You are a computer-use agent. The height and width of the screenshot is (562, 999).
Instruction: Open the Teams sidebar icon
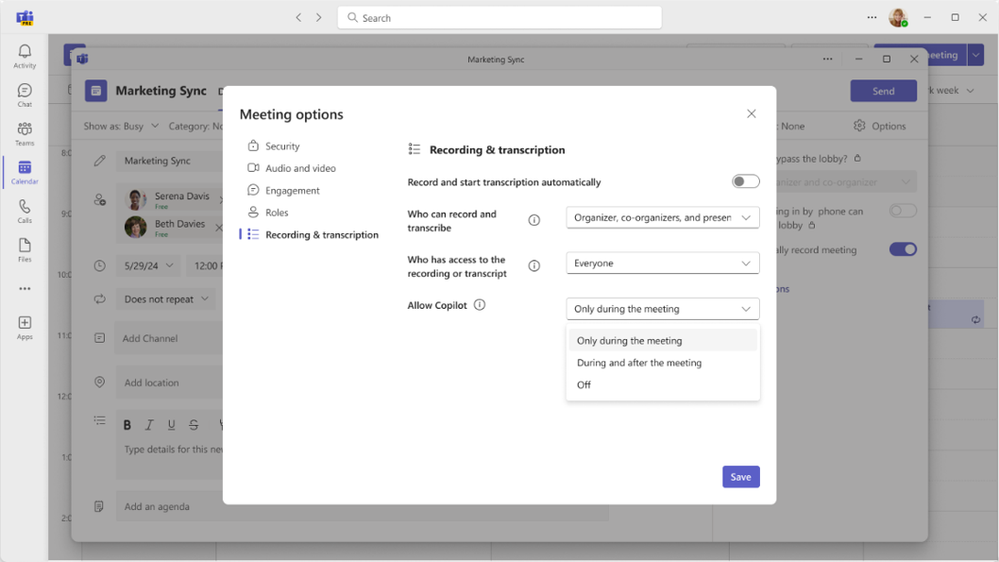click(24, 134)
